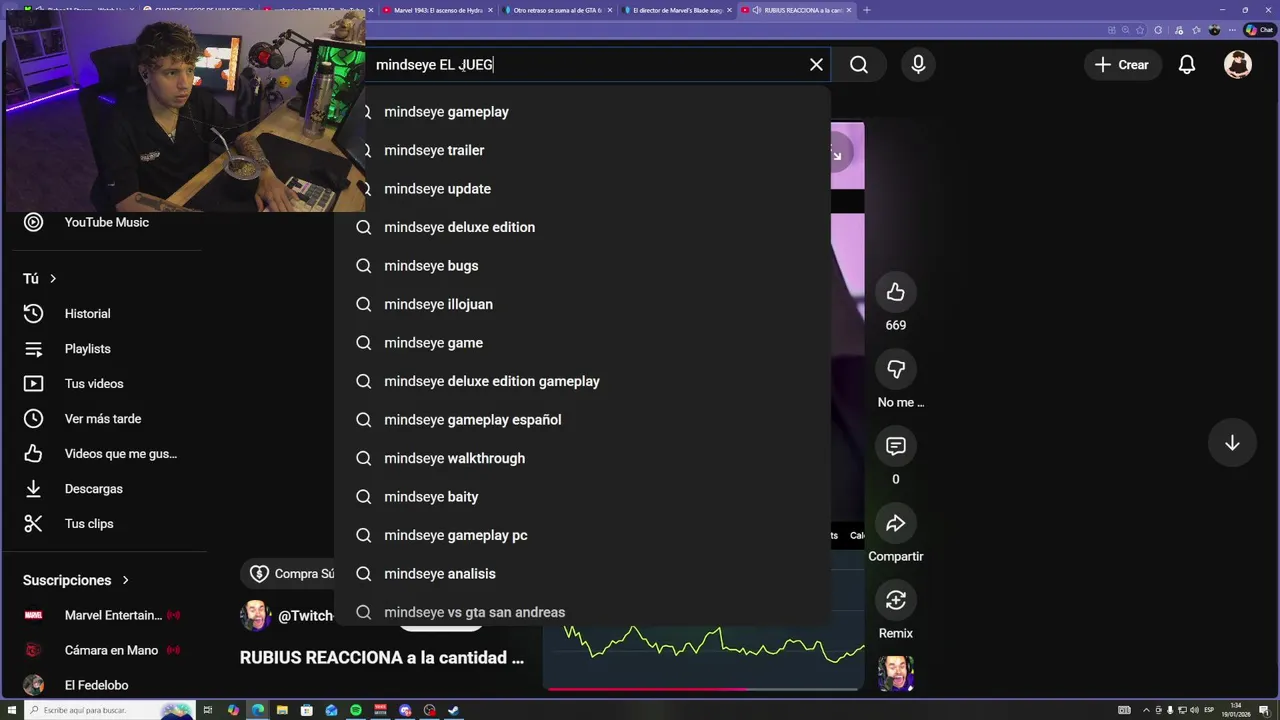This screenshot has width=1280, height=720.
Task: Open the notifications bell
Action: [1187, 64]
